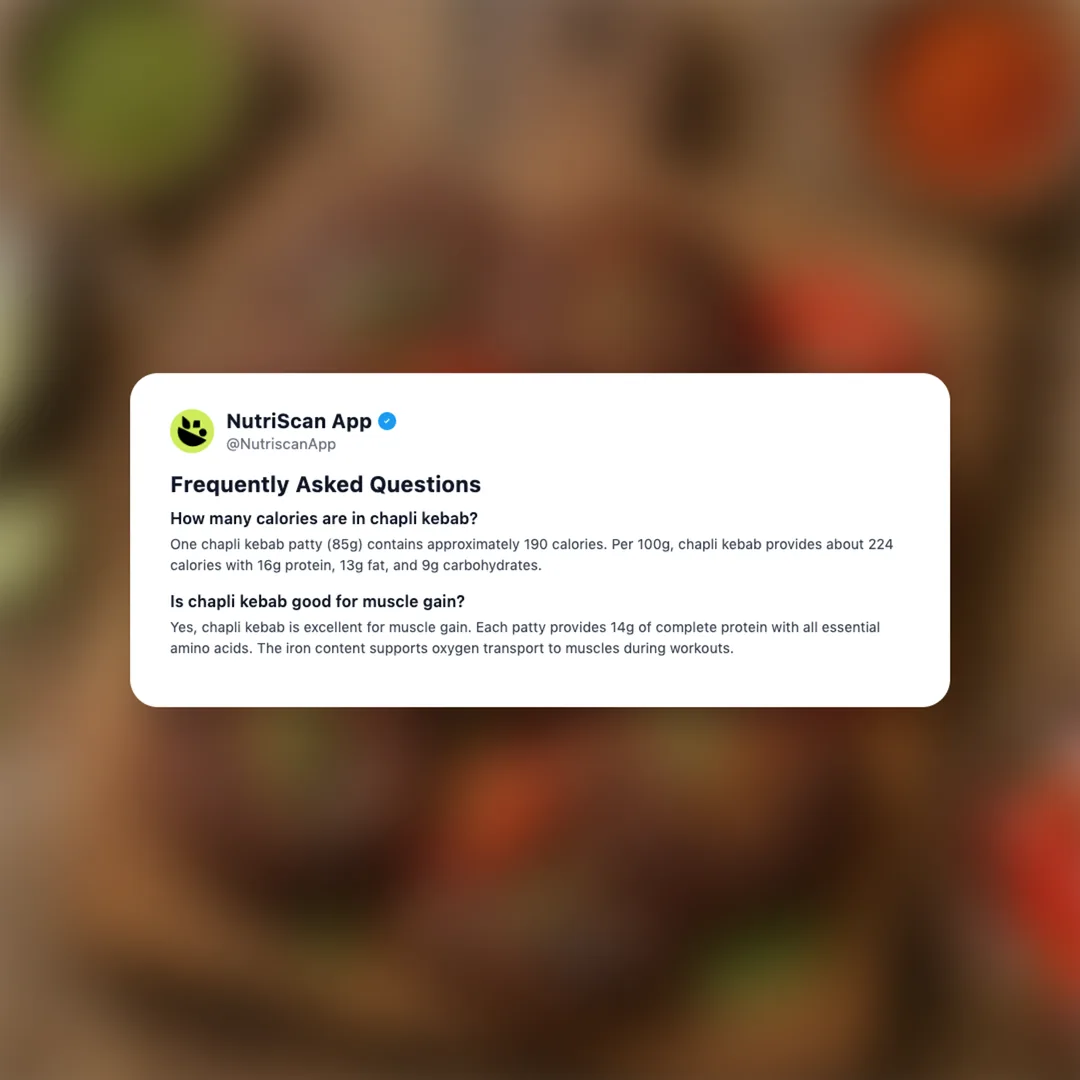
Task: Click the blue verified badge
Action: [387, 421]
